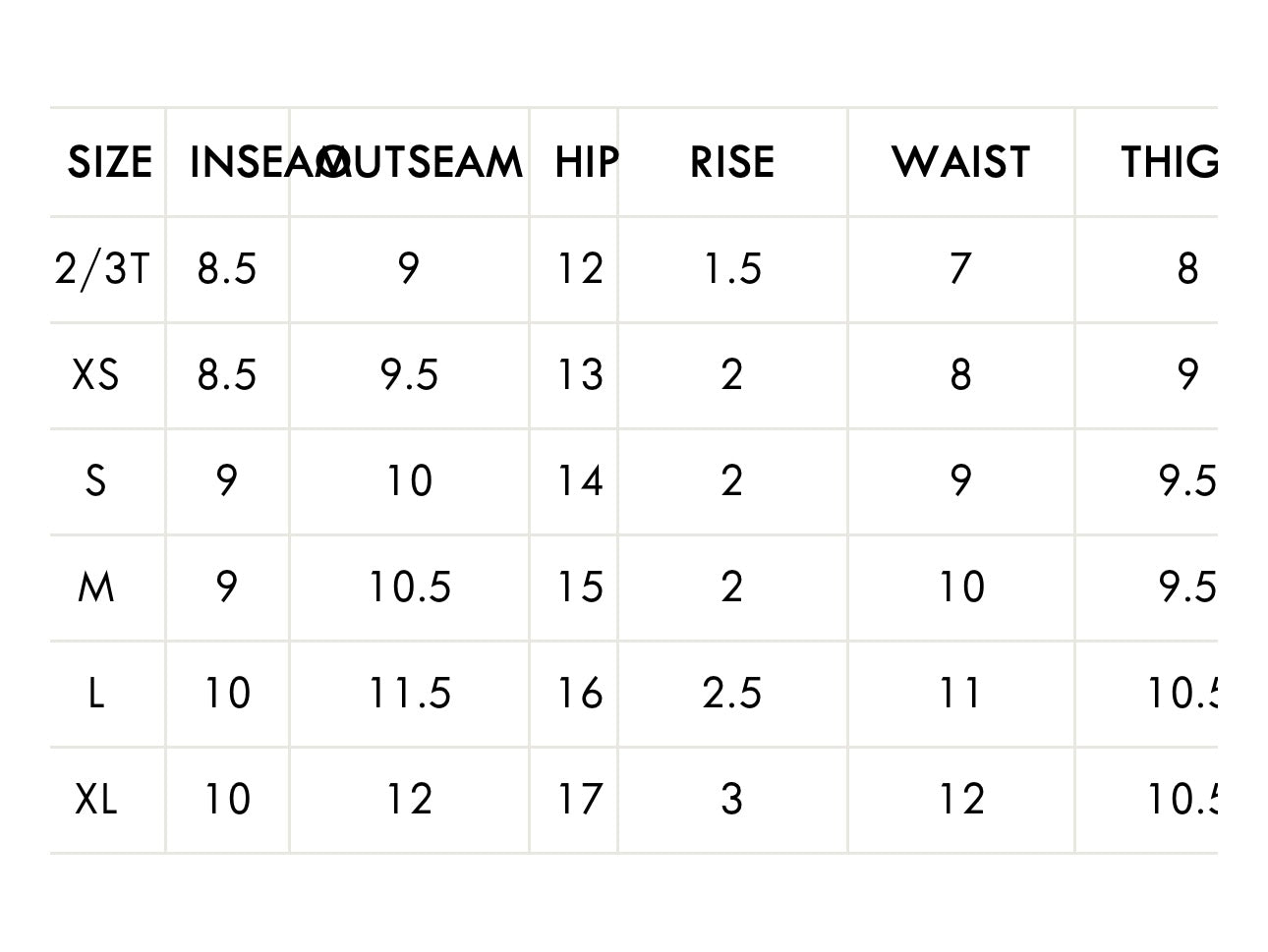Select the RISE column header
The image size is (1268, 952).
click(x=732, y=163)
